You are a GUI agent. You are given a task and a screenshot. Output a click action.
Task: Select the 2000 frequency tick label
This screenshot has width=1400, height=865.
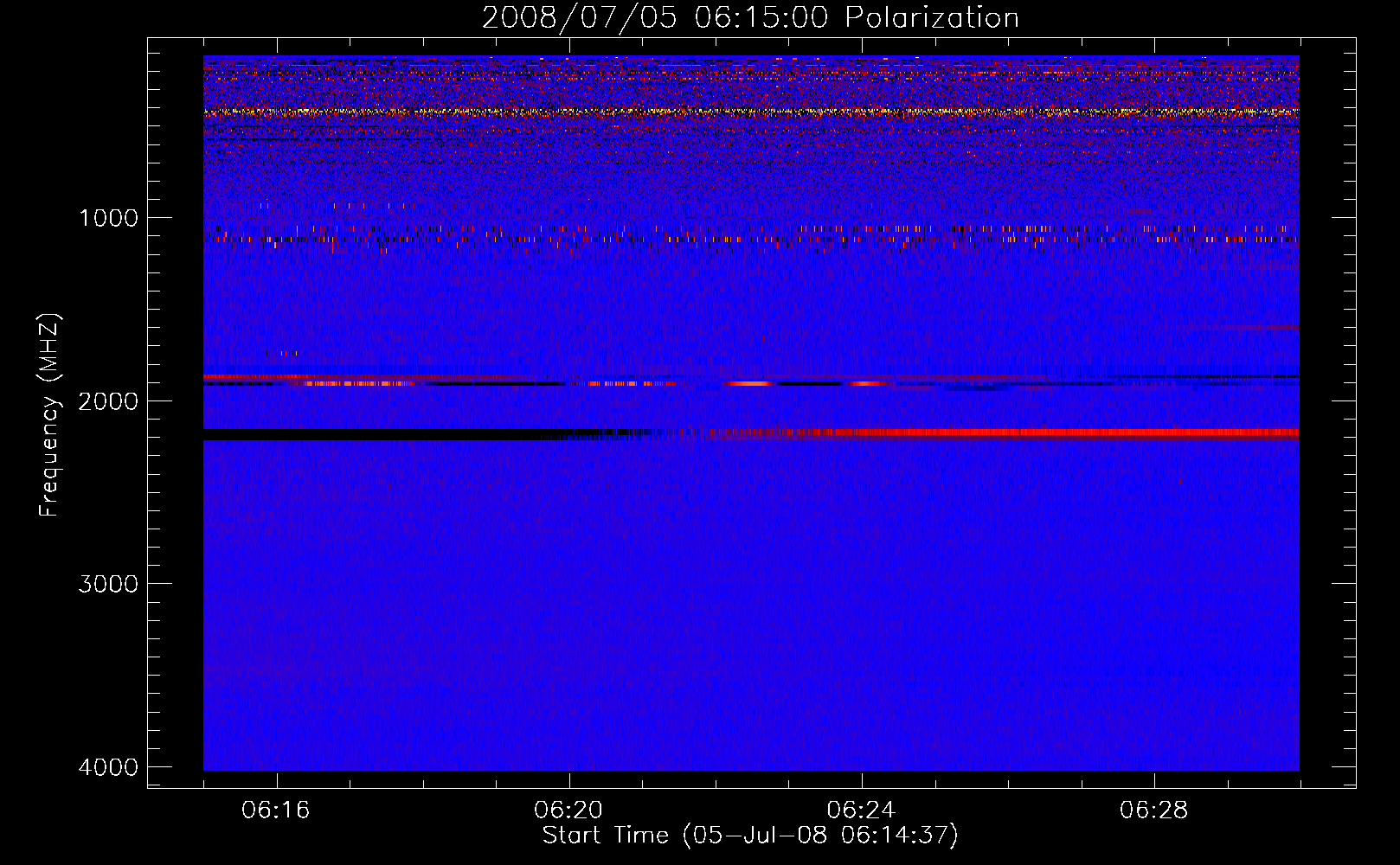(108, 401)
